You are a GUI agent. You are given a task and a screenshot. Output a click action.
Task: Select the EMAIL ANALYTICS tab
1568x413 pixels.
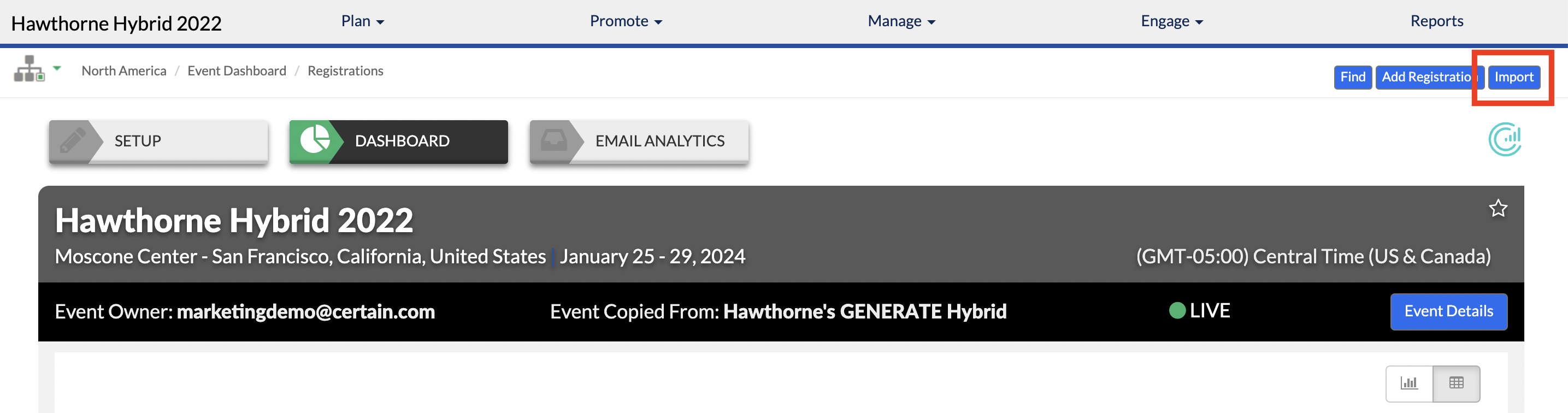(x=639, y=141)
